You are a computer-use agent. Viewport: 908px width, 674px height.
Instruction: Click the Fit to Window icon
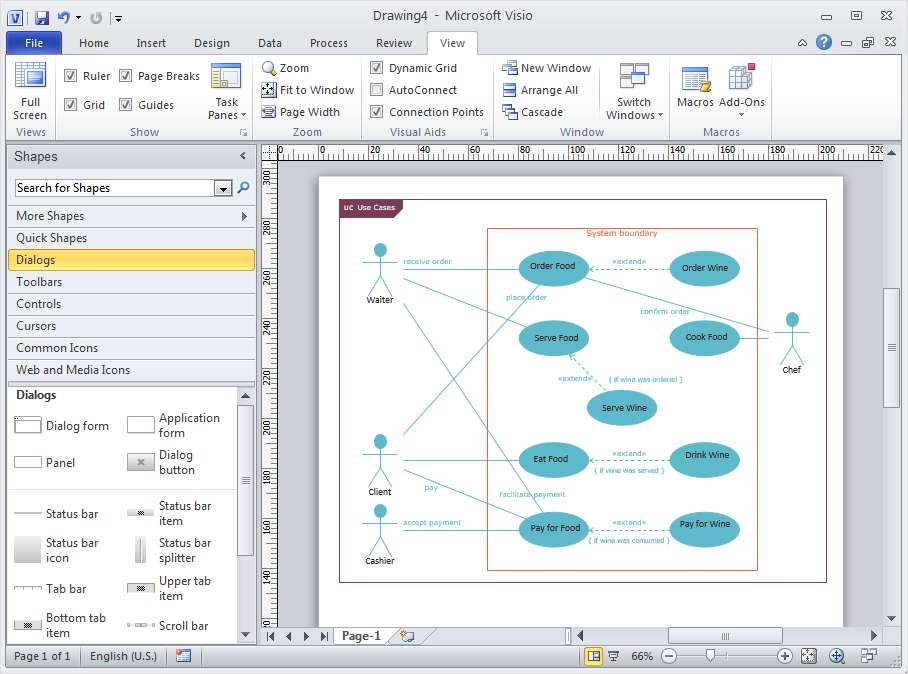click(269, 90)
